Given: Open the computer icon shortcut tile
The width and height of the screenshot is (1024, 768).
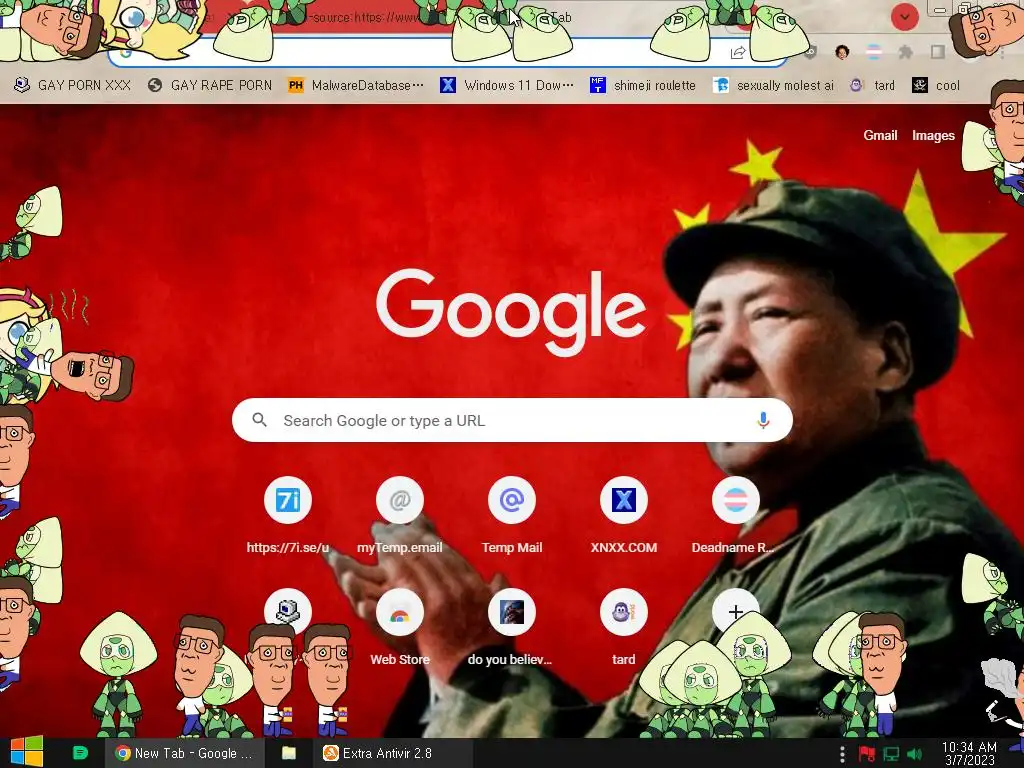Looking at the screenshot, I should 287,612.
